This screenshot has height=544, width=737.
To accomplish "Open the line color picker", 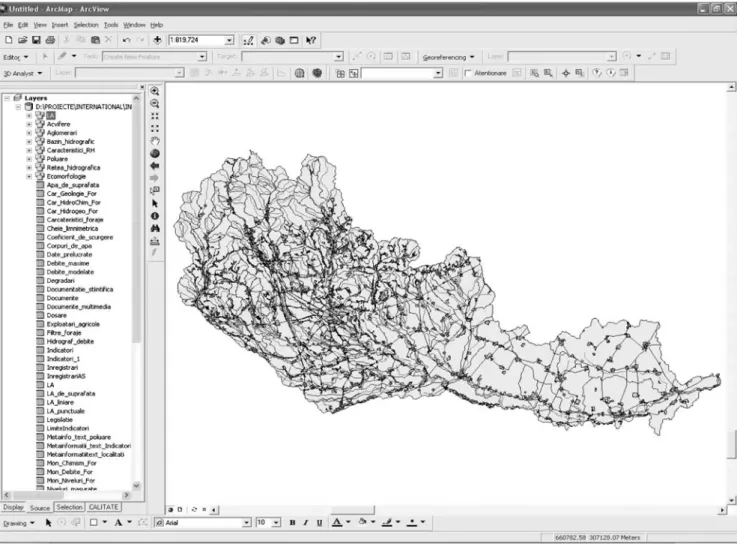I will [387, 523].
